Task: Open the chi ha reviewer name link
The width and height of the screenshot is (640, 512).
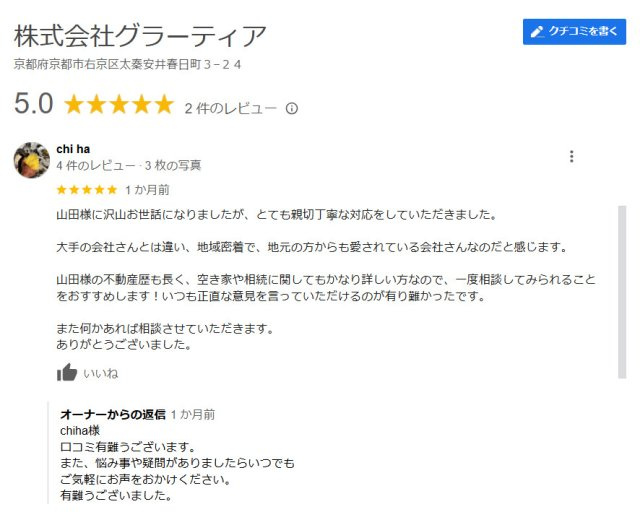Action: click(73, 149)
